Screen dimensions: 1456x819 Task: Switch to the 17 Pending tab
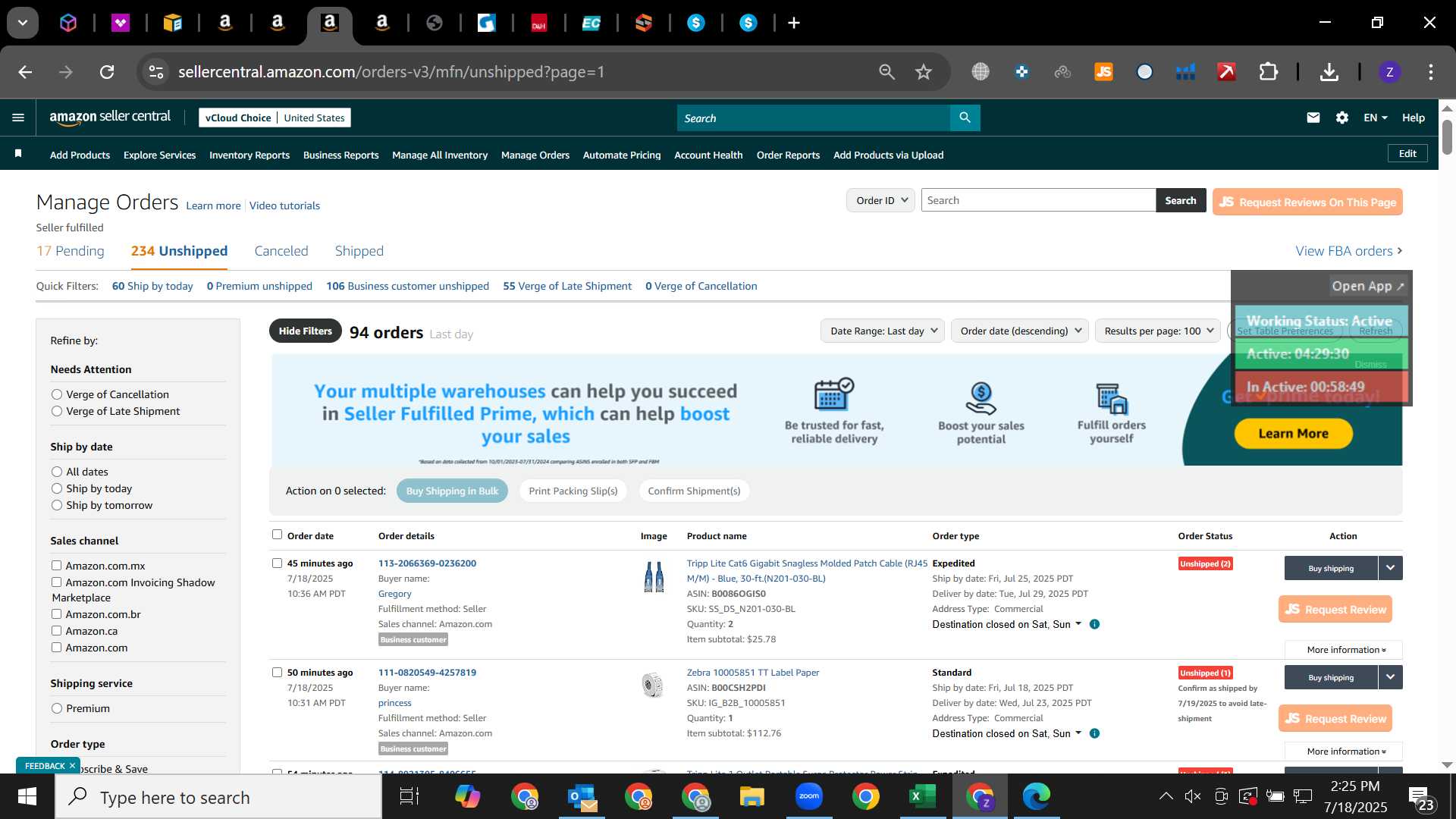tap(71, 251)
